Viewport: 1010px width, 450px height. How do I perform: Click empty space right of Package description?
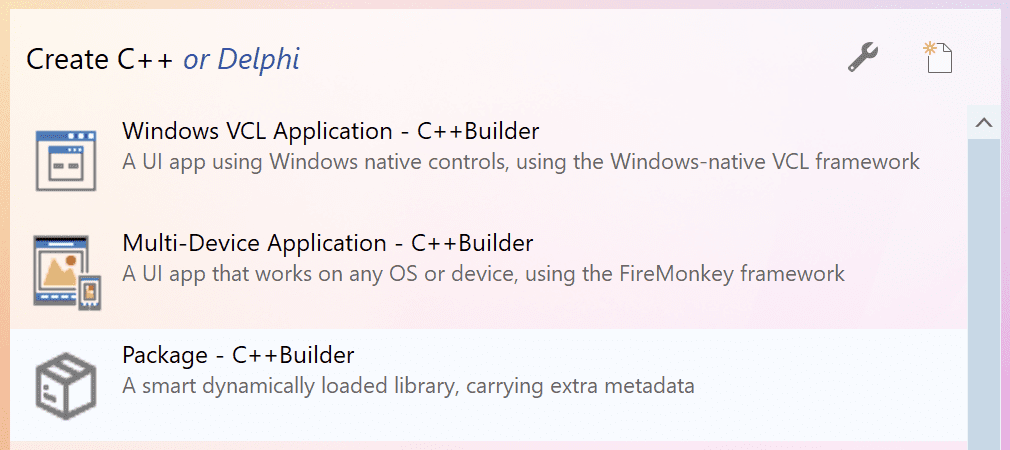coord(830,385)
